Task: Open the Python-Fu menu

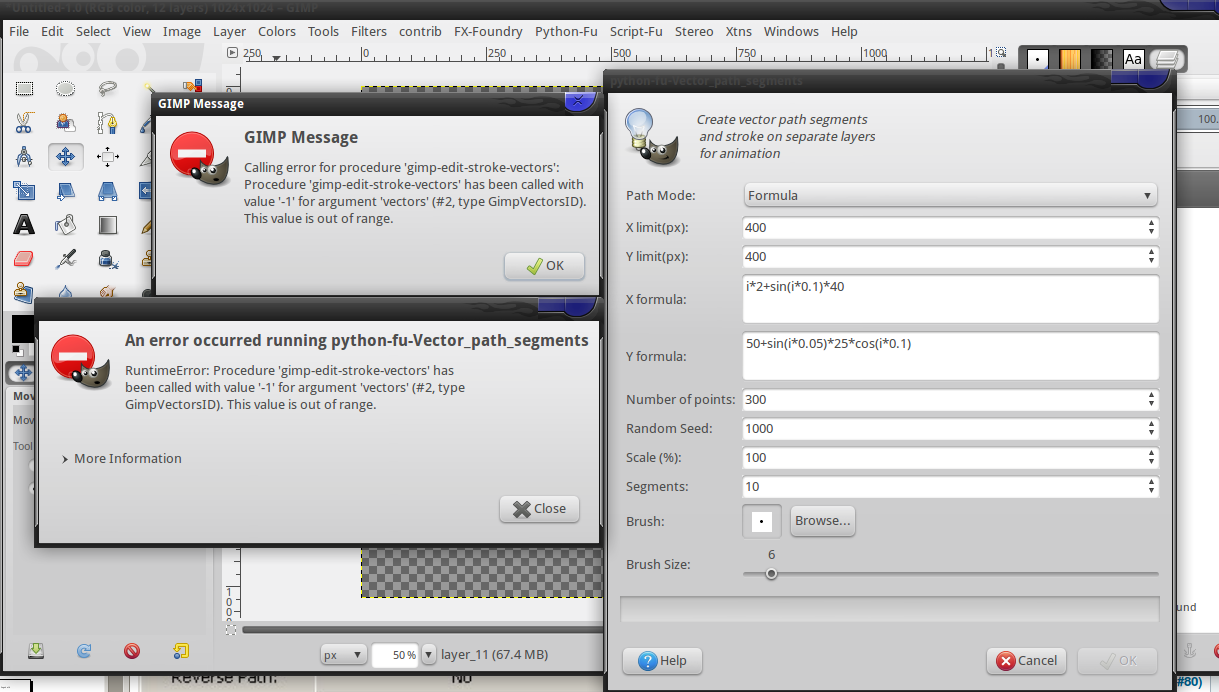Action: (566, 31)
